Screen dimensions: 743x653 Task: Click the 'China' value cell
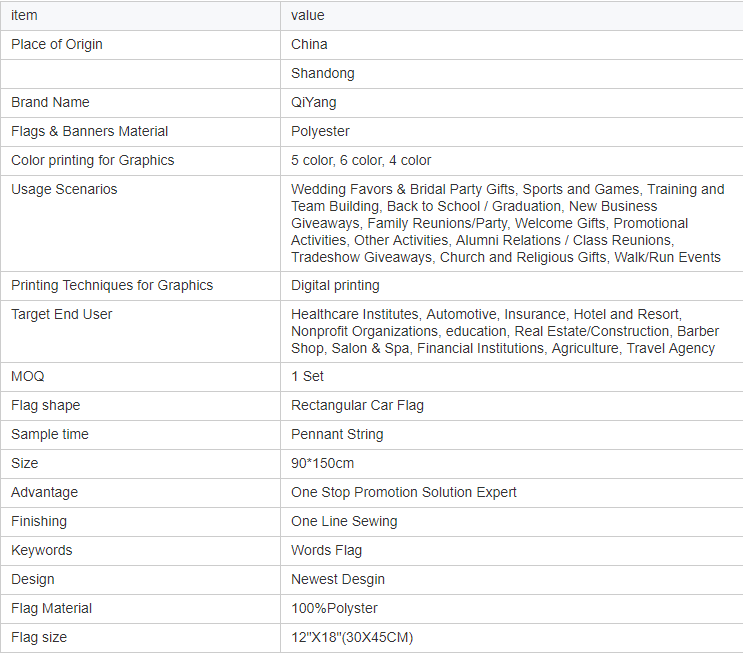[x=309, y=44]
